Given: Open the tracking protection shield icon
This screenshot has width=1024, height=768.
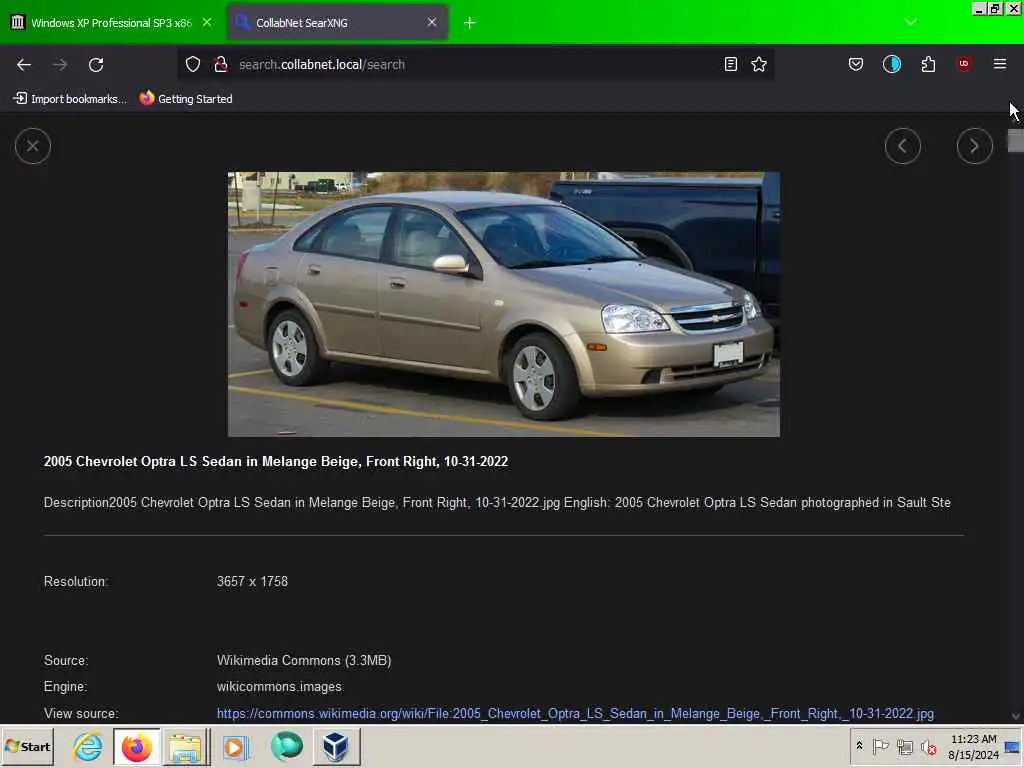Looking at the screenshot, I should pyautogui.click(x=193, y=64).
